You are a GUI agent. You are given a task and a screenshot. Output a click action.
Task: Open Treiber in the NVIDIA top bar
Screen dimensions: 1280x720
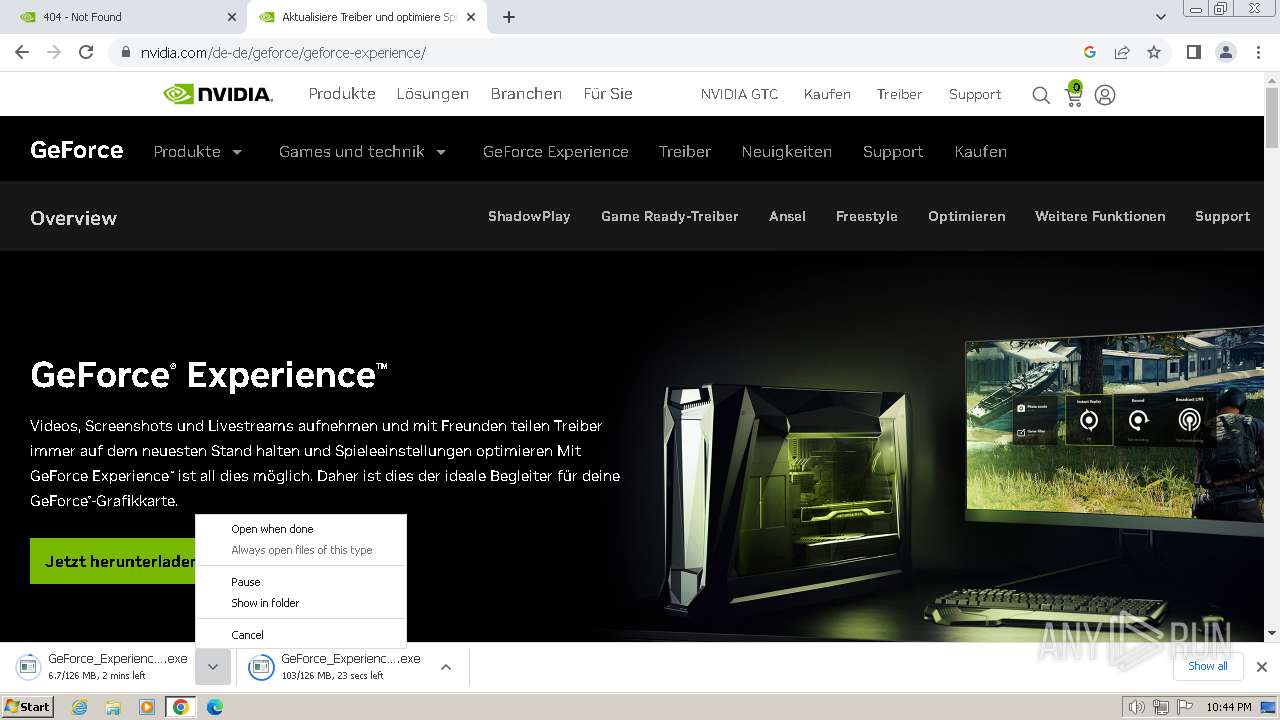[899, 94]
